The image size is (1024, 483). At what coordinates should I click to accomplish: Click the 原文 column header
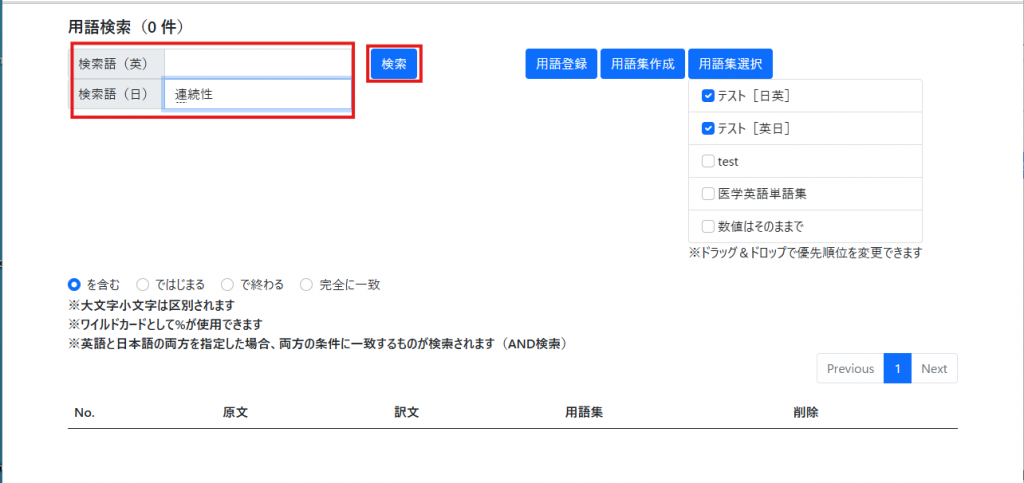click(x=235, y=412)
